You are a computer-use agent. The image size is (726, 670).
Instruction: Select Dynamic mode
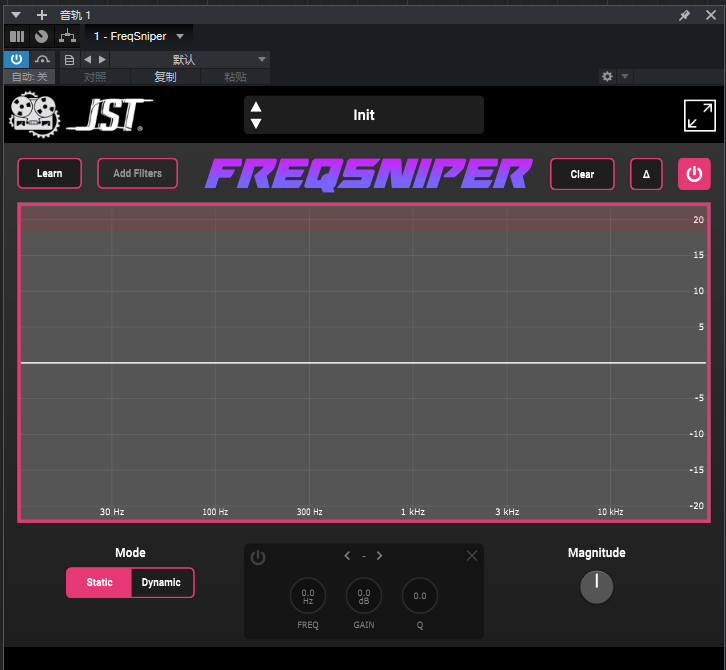161,582
